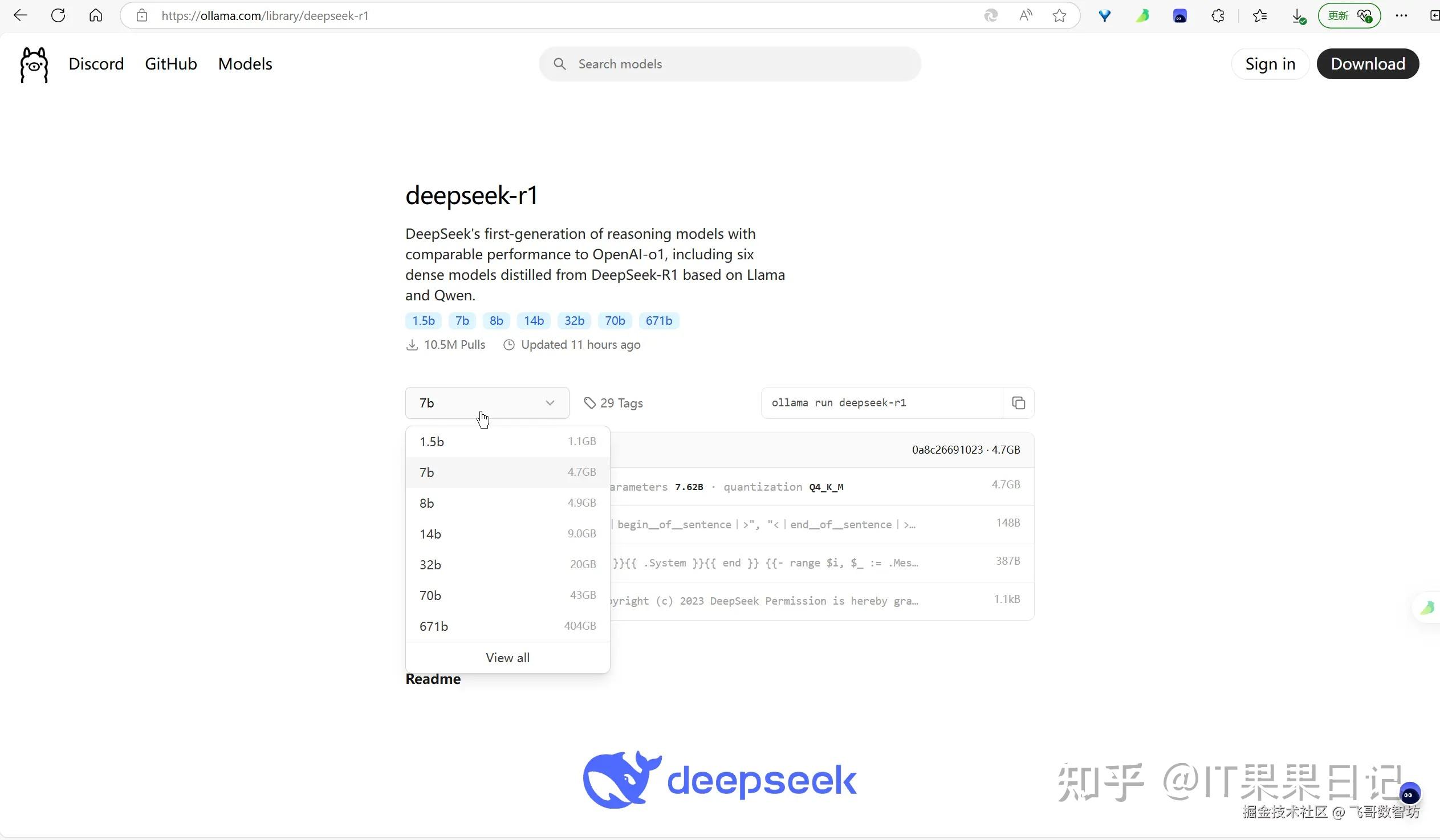Open the browser Read aloud icon
This screenshot has height=840, width=1440.
pos(1024,15)
